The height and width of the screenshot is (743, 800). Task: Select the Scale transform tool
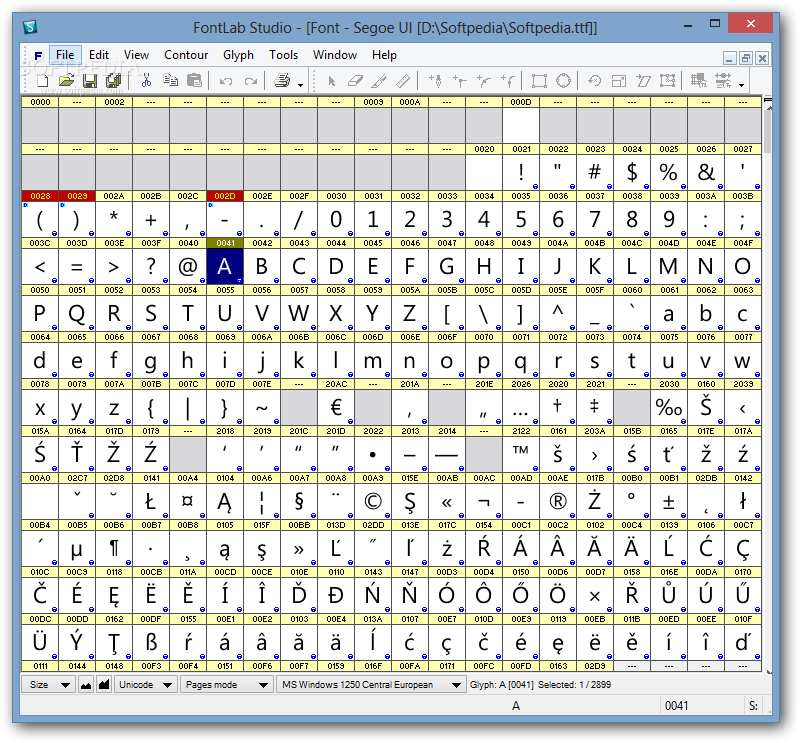coord(619,81)
